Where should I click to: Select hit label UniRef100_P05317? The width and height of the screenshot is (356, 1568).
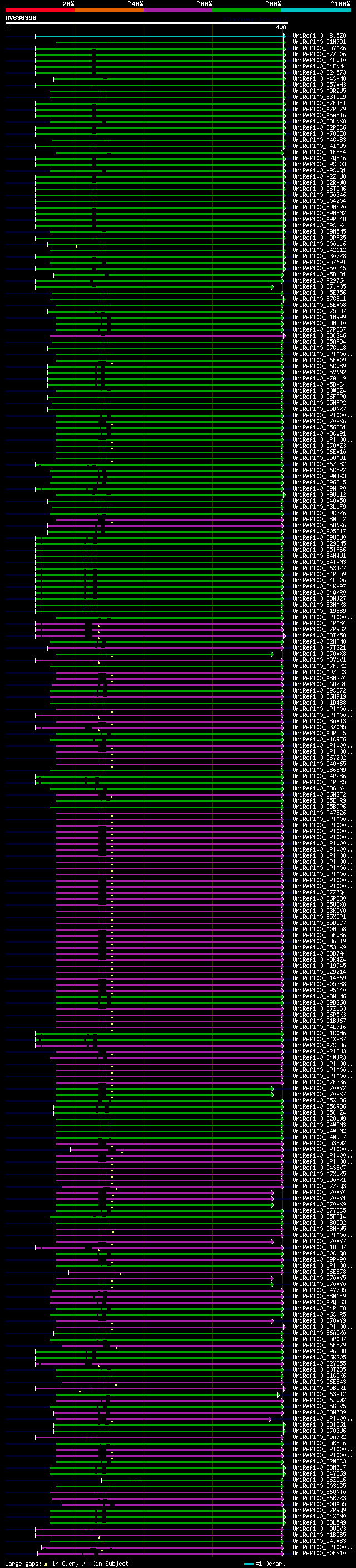[x=319, y=531]
